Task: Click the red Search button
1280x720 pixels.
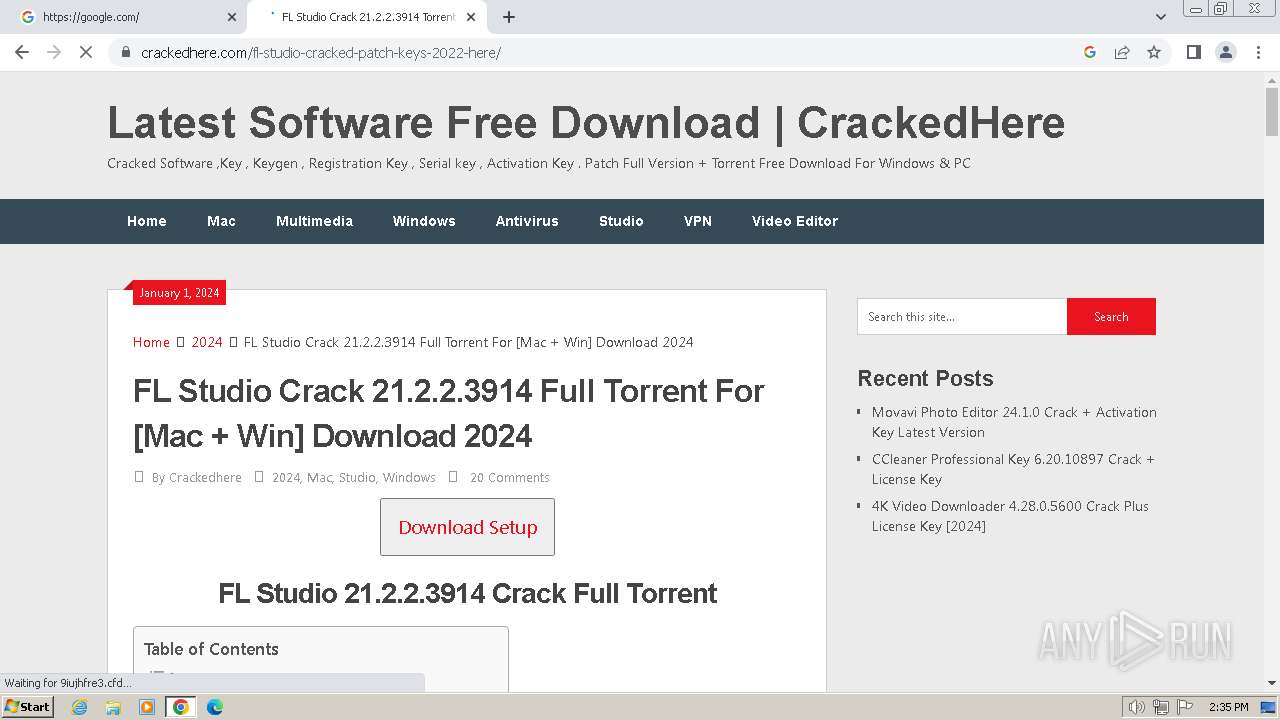Action: point(1111,316)
